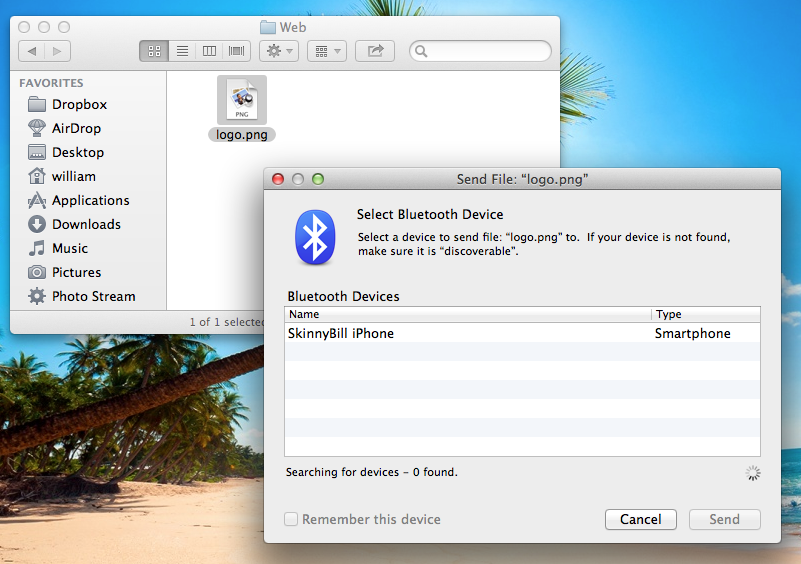Click the Bluetooth logo icon

click(x=315, y=237)
